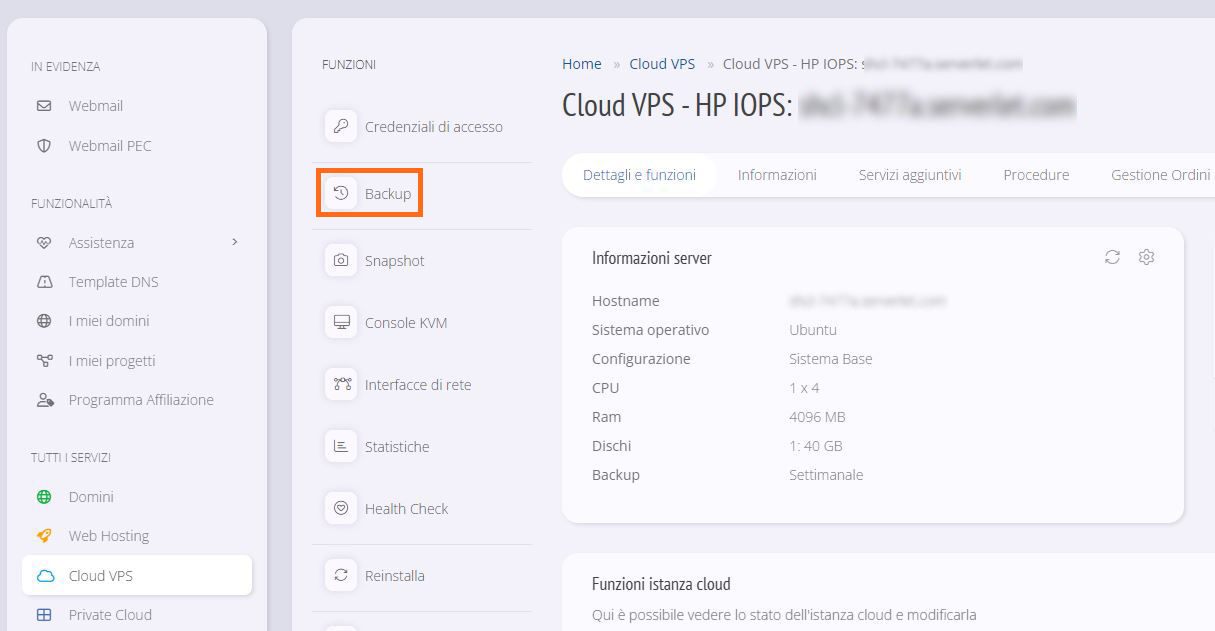Click the green Domini globe icon

44,497
